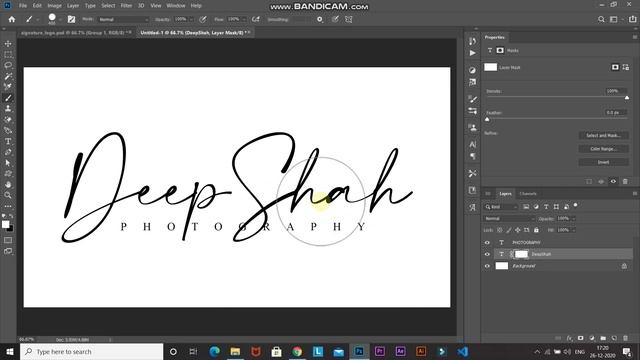Delete mask with Properties trash icon

[625, 181]
